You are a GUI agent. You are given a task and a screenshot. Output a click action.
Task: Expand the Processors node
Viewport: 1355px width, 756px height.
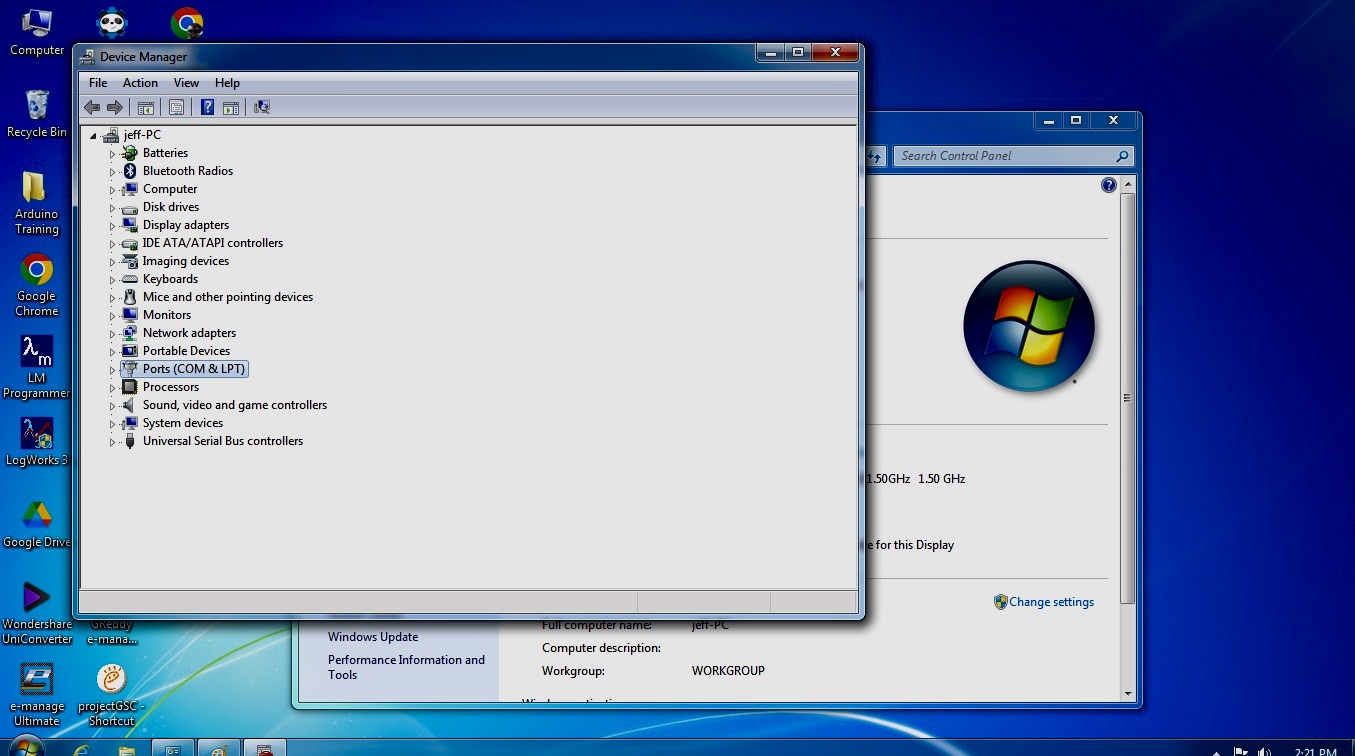click(112, 388)
